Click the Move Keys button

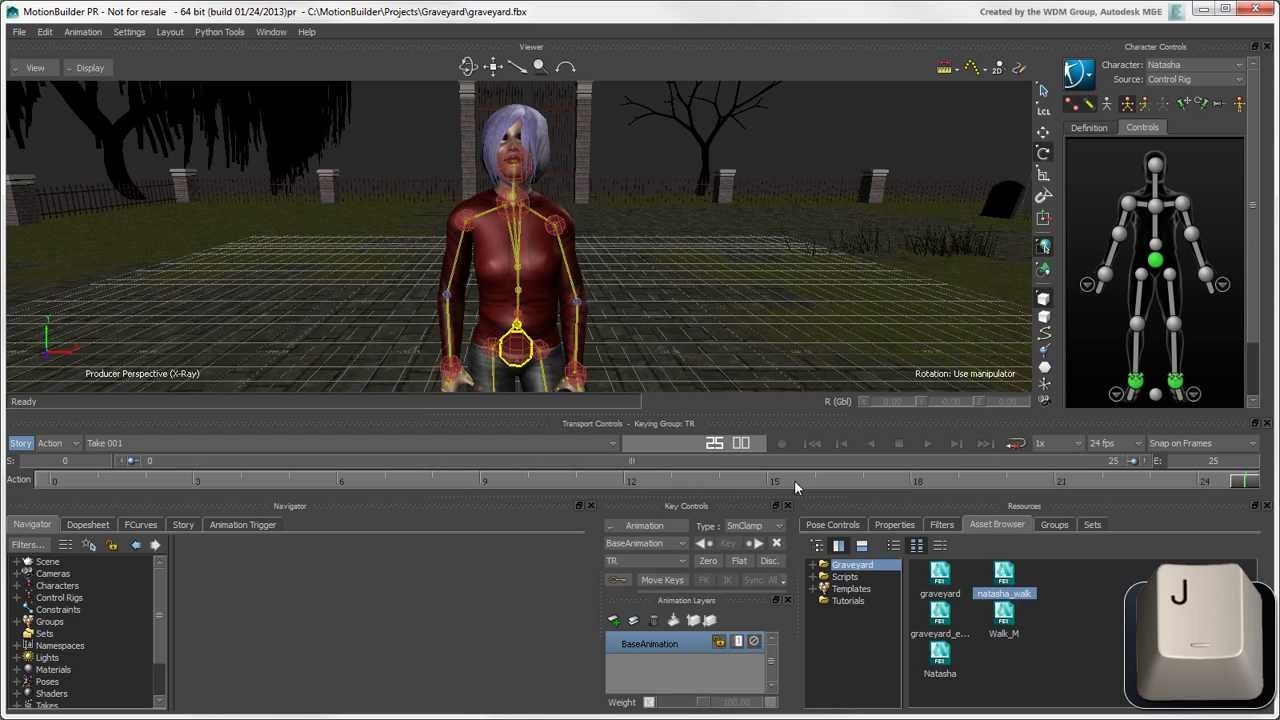(662, 579)
